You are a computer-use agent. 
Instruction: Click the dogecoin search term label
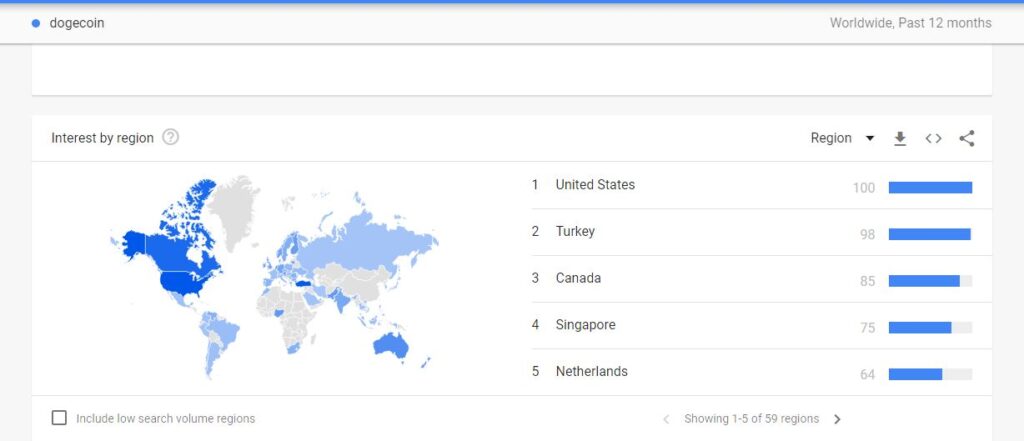coord(76,24)
